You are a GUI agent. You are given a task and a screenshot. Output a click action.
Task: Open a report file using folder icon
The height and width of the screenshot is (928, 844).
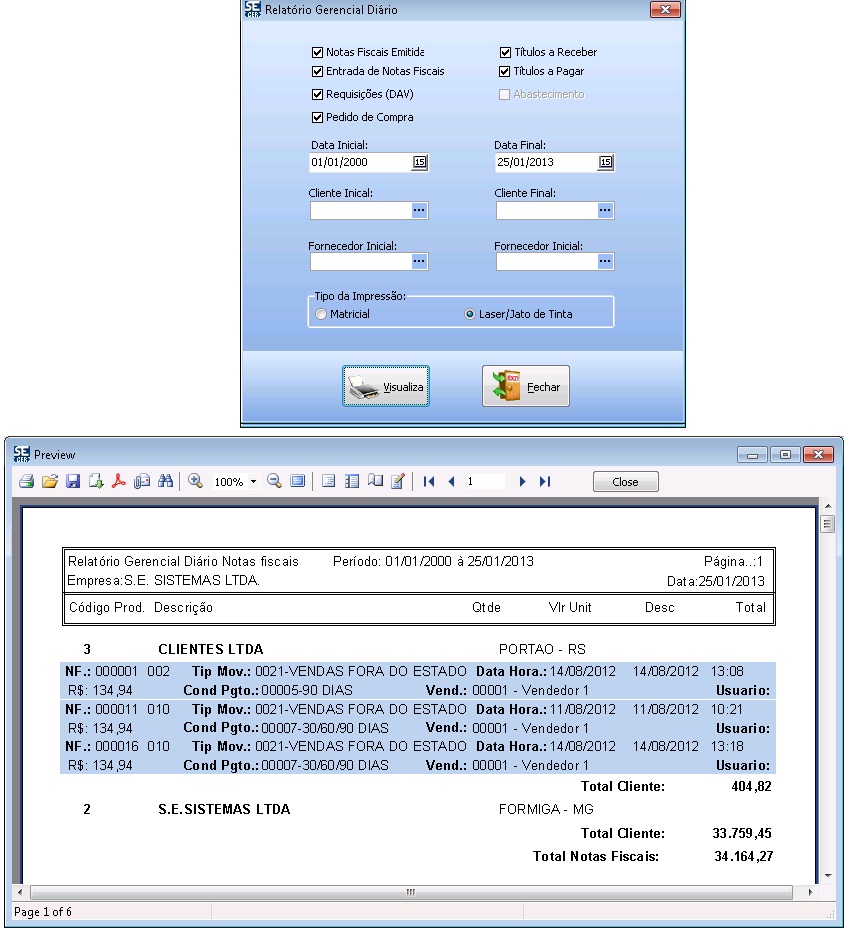coord(49,481)
